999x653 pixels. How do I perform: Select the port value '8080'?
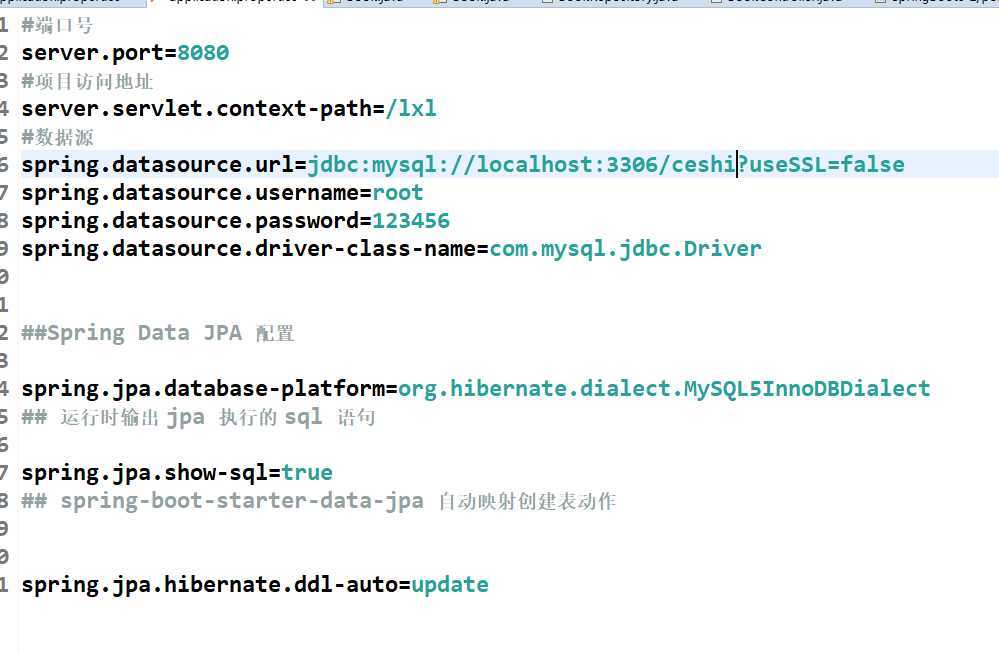203,53
